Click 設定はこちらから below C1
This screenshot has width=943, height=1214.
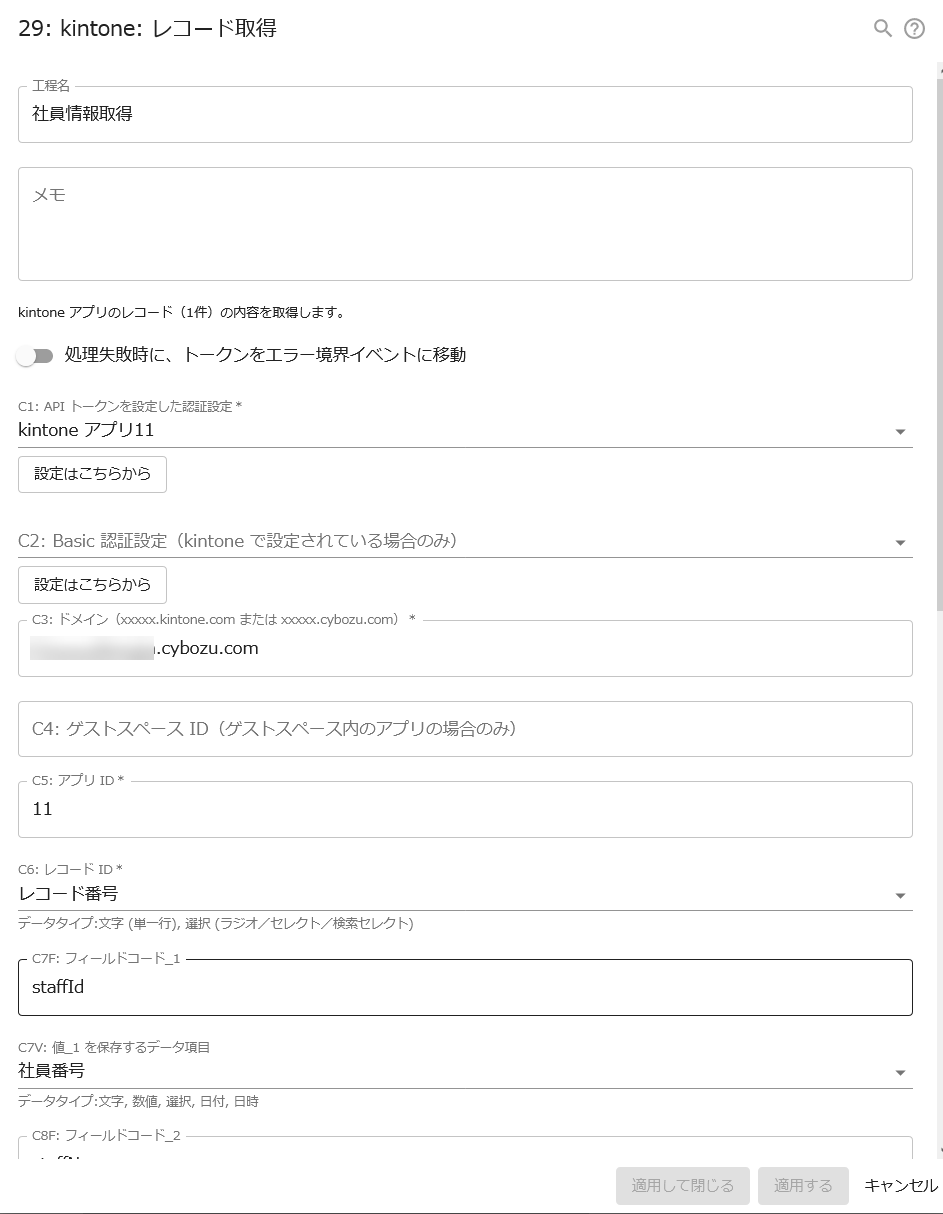pyautogui.click(x=92, y=474)
